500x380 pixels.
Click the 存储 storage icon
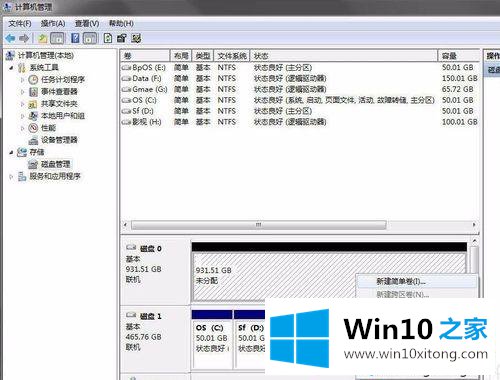[22, 152]
